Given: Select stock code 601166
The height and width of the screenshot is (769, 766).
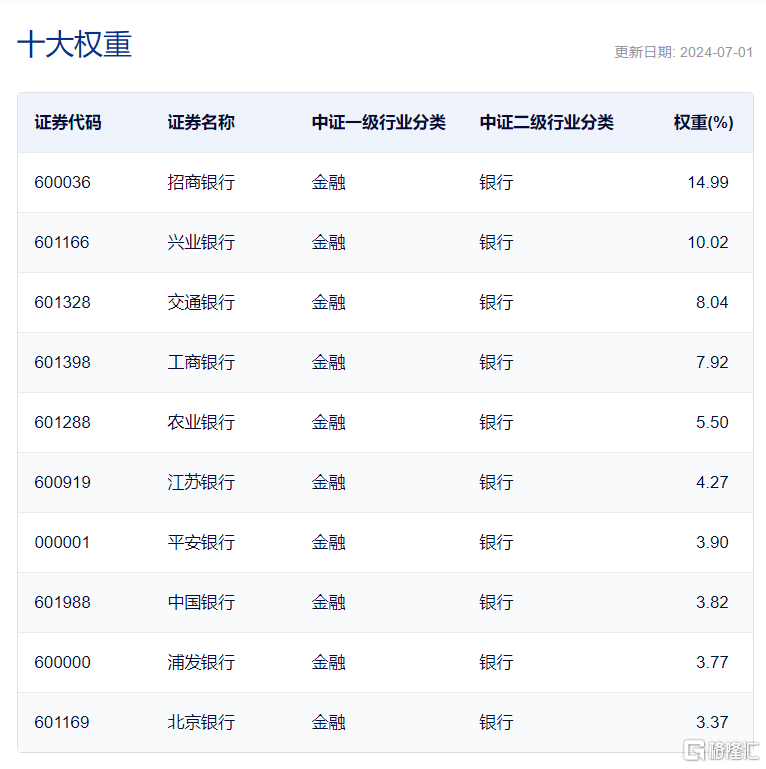Looking at the screenshot, I should tap(62, 242).
